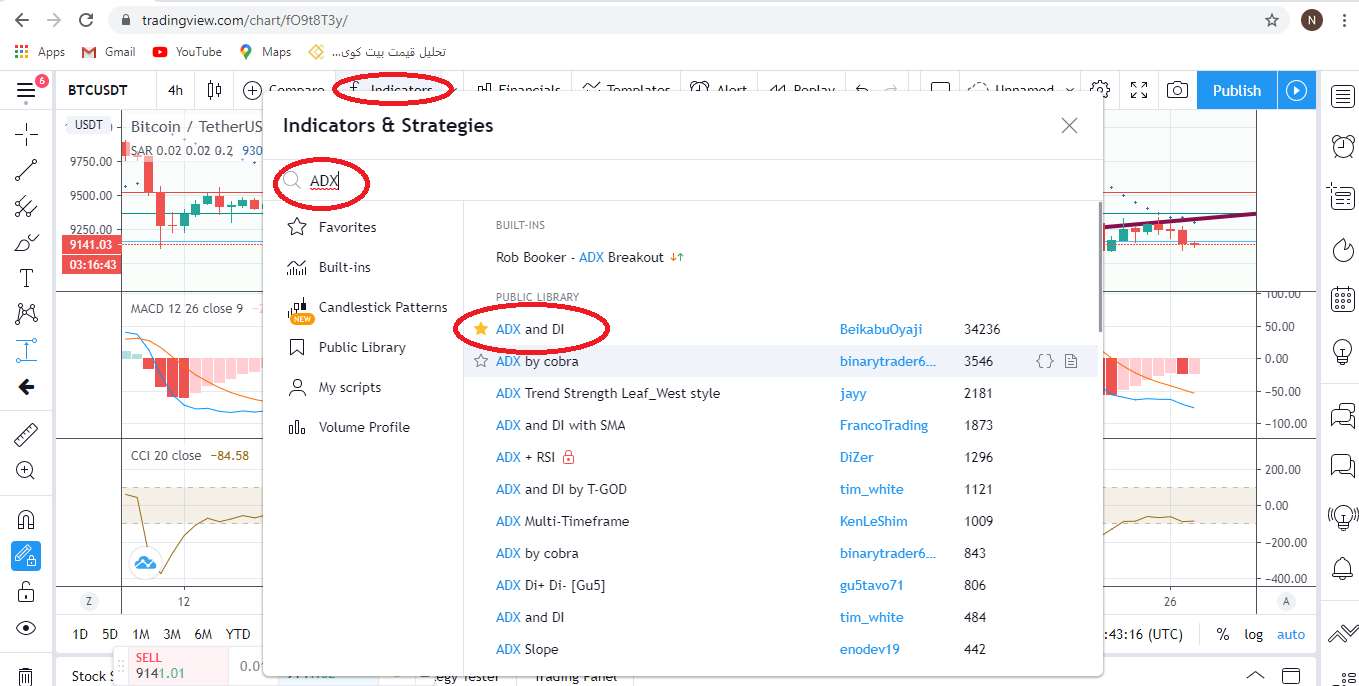The width and height of the screenshot is (1359, 686).
Task: Enter fullscreen chart mode
Action: click(x=1139, y=90)
